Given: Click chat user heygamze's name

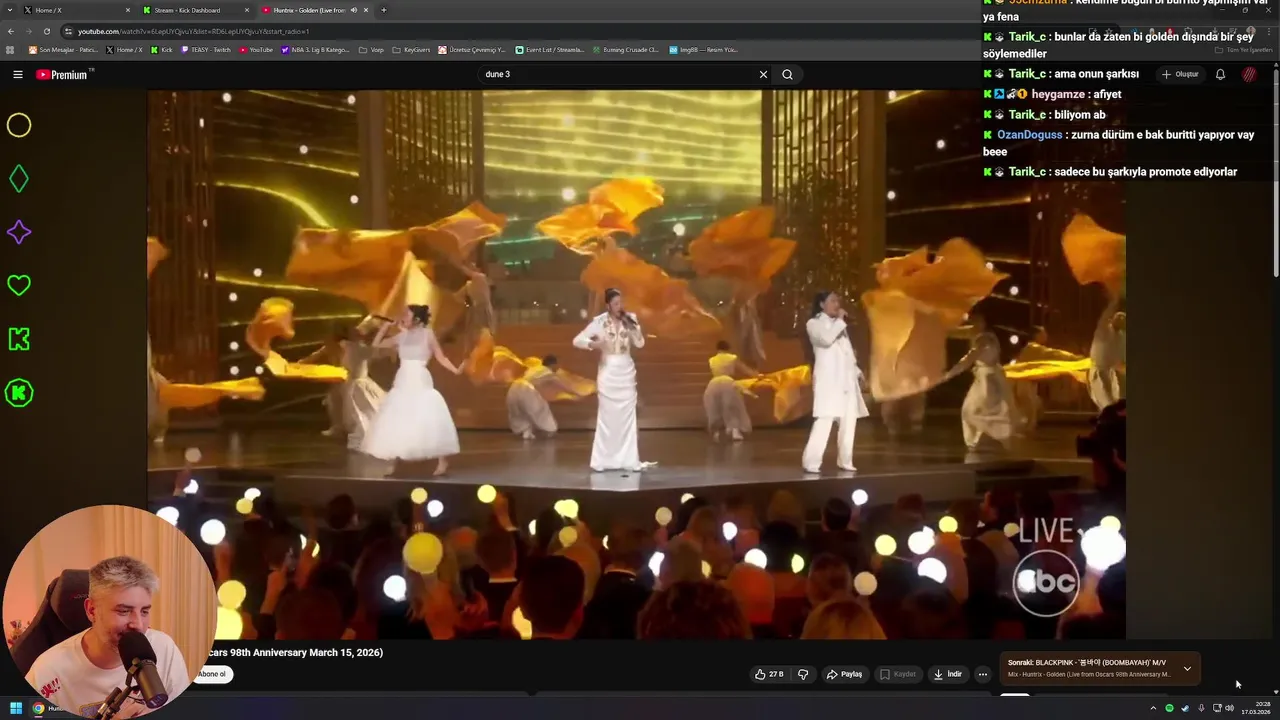Looking at the screenshot, I should click(x=1058, y=94).
